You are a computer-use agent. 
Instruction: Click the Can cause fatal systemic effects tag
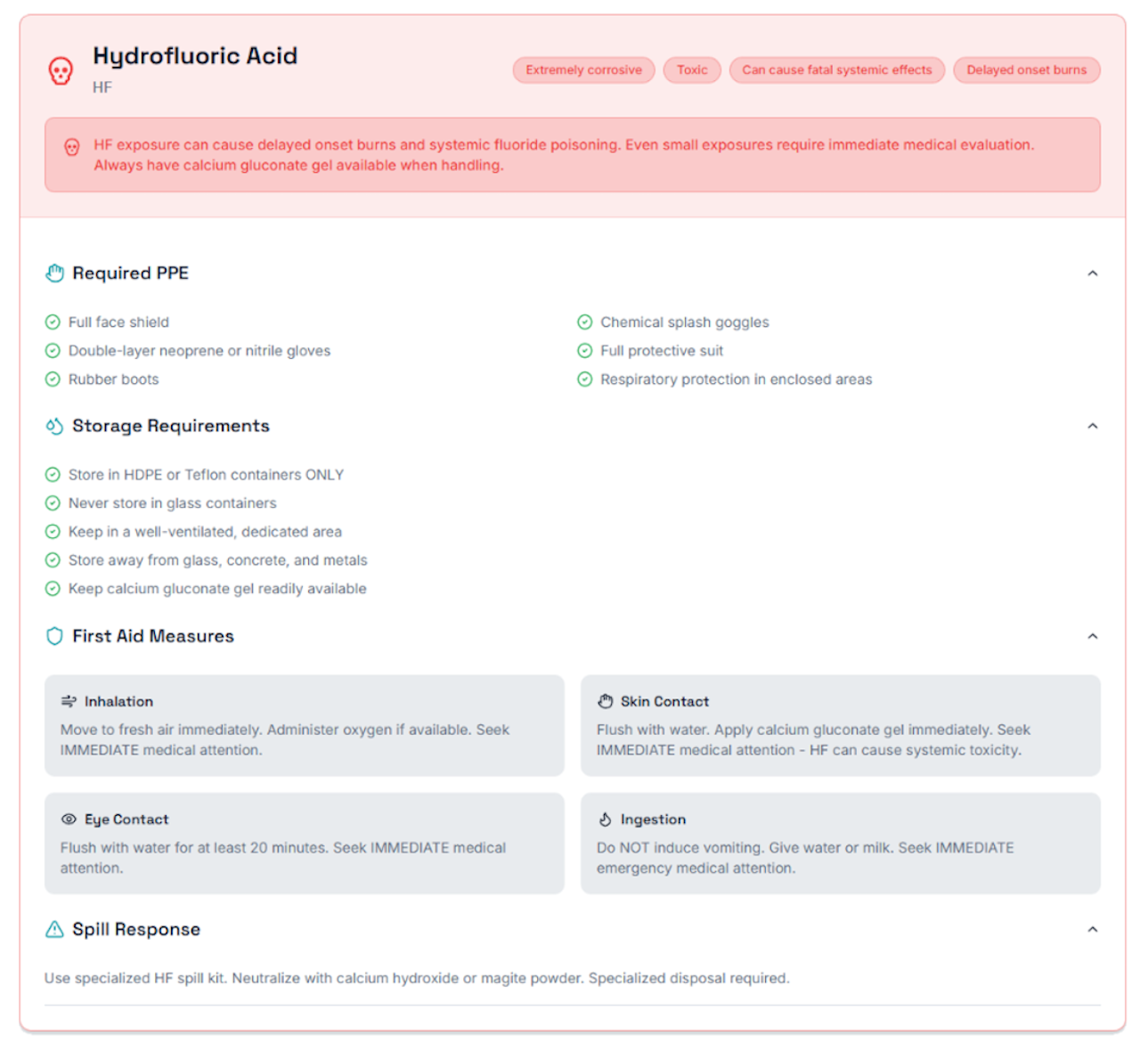837,70
